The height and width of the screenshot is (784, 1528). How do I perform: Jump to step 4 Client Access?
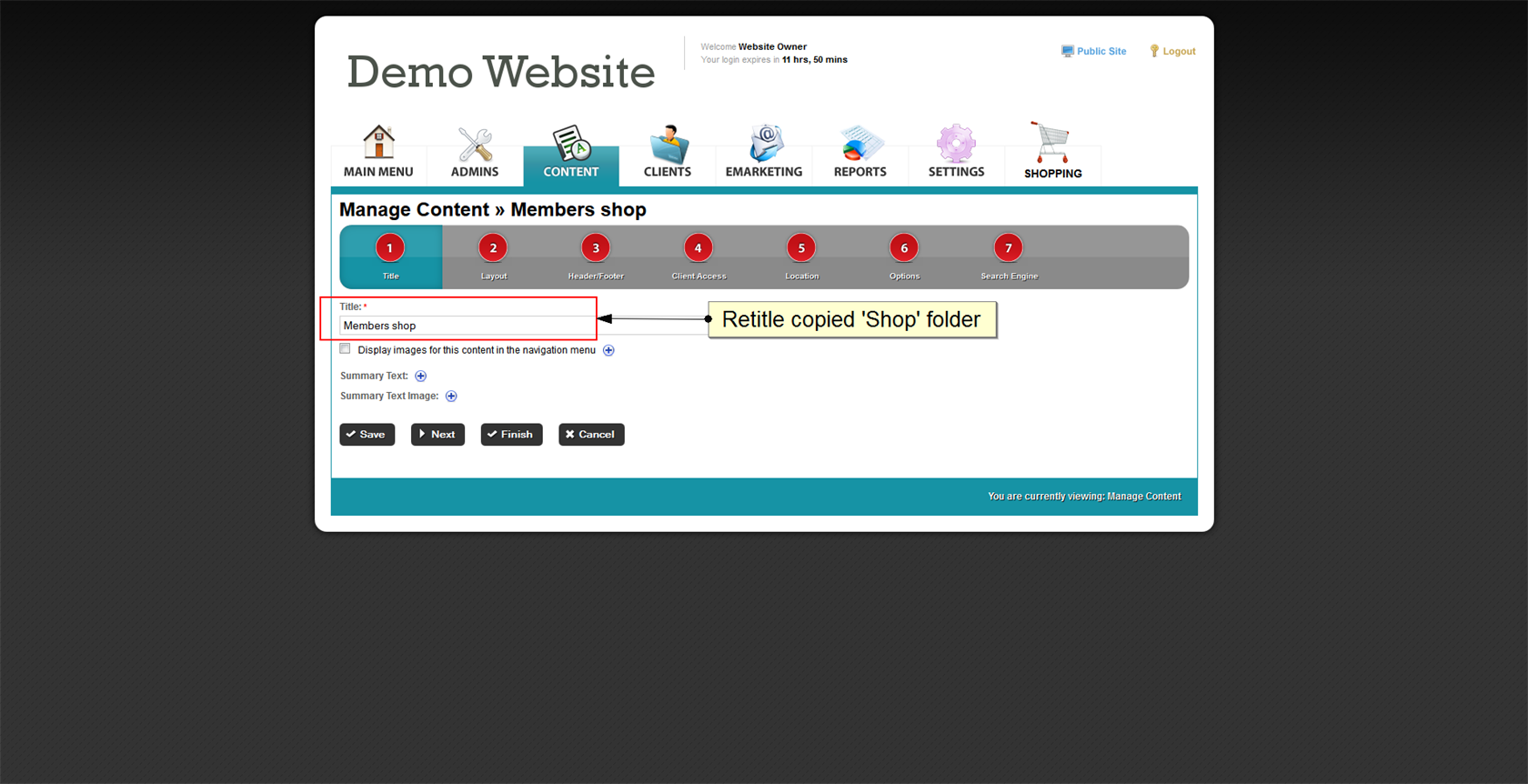point(698,248)
